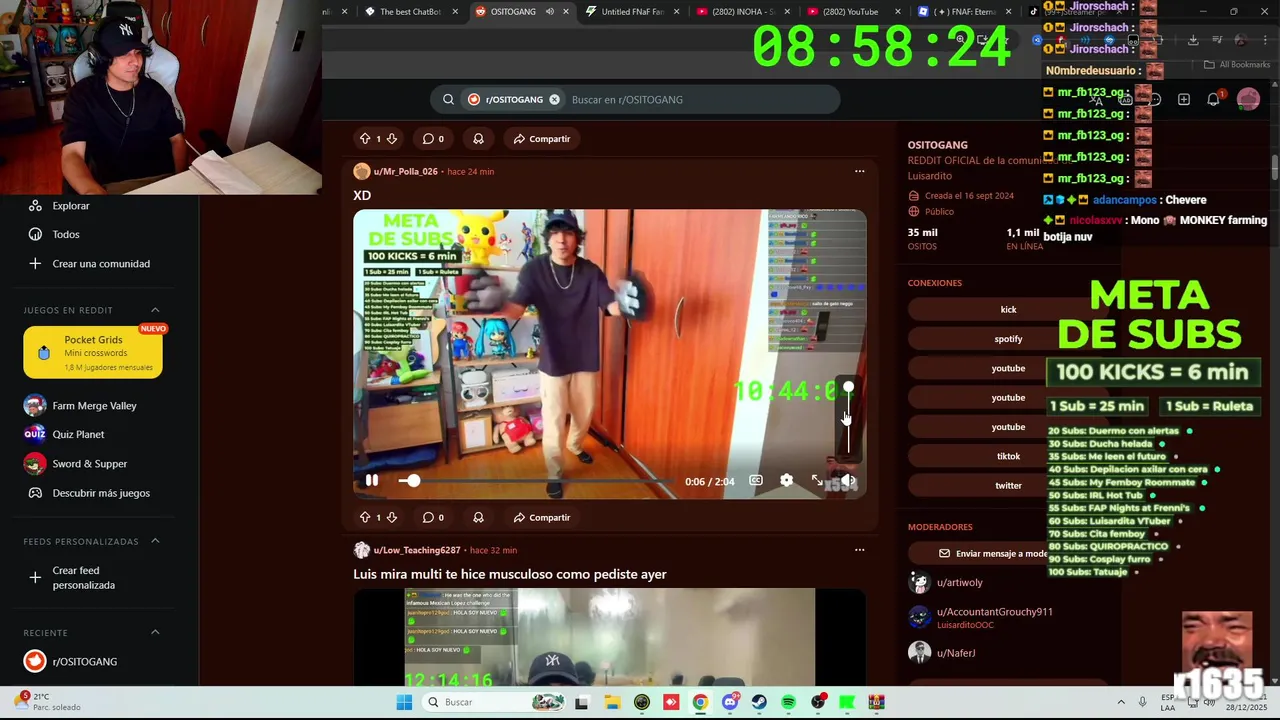Remove the r/OSITOGANG search filter chip
Image resolution: width=1280 pixels, height=720 pixels.
pos(554,100)
